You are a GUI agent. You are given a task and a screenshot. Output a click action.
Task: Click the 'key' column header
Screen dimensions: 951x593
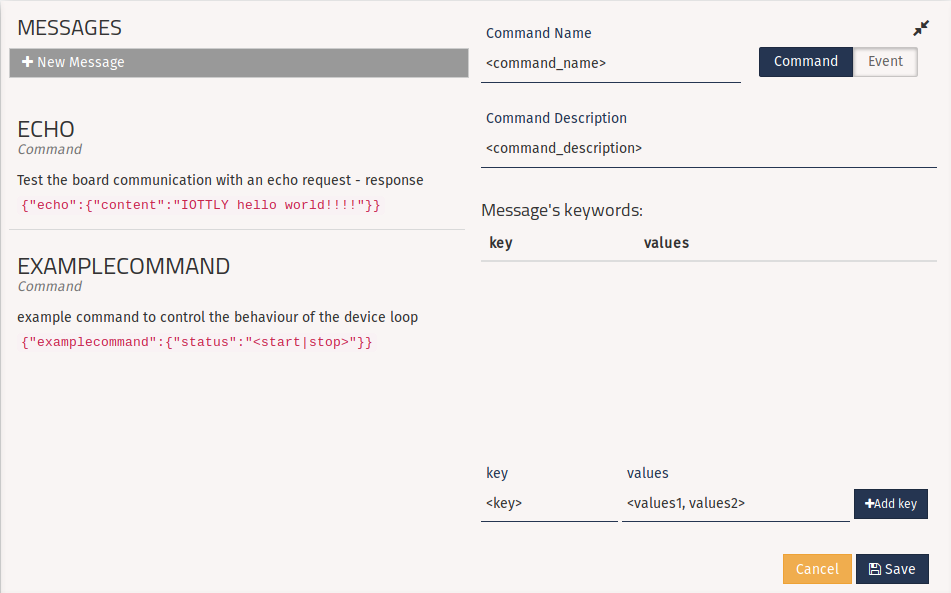[501, 243]
